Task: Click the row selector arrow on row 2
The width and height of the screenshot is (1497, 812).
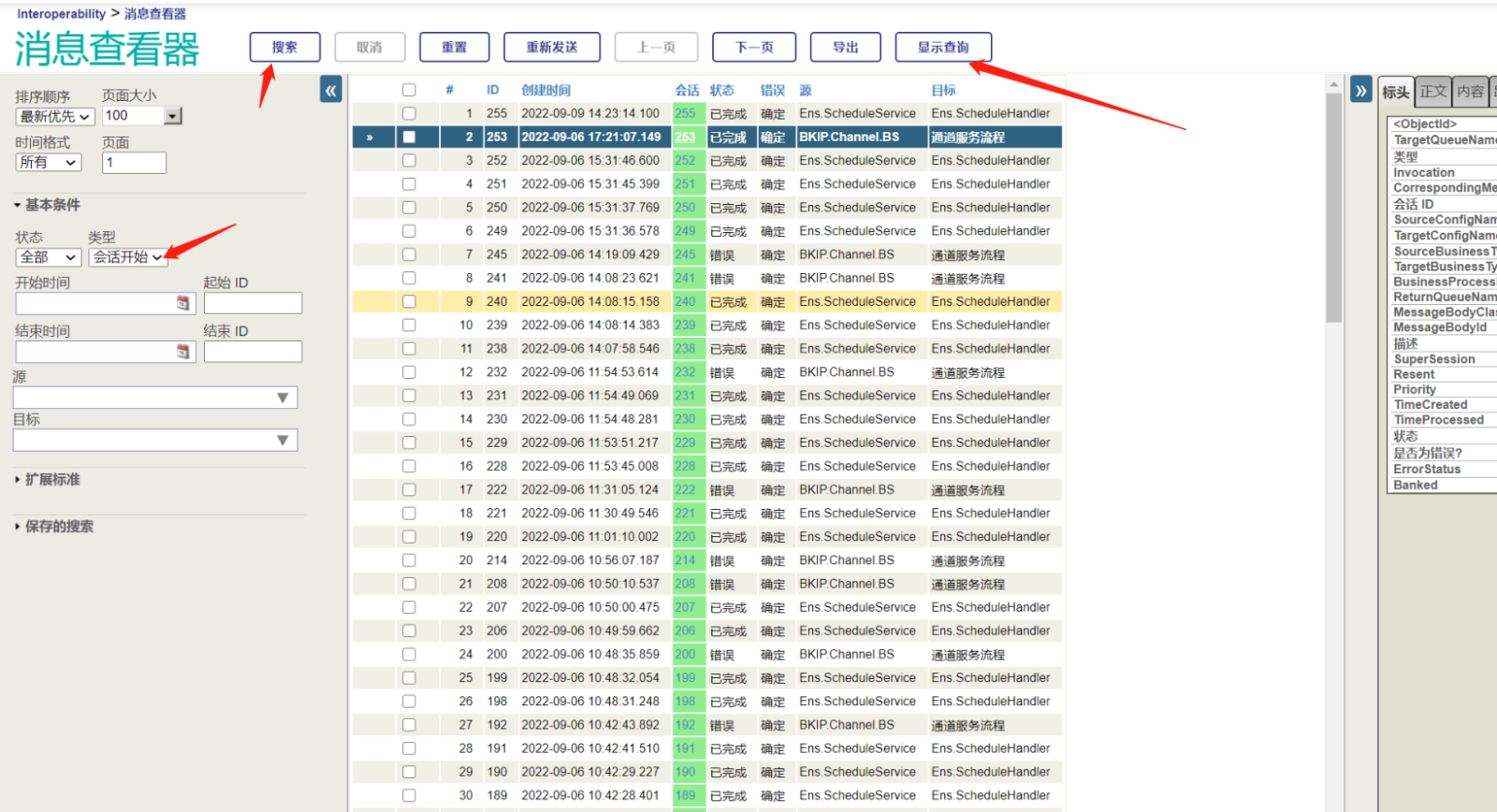Action: coord(370,137)
